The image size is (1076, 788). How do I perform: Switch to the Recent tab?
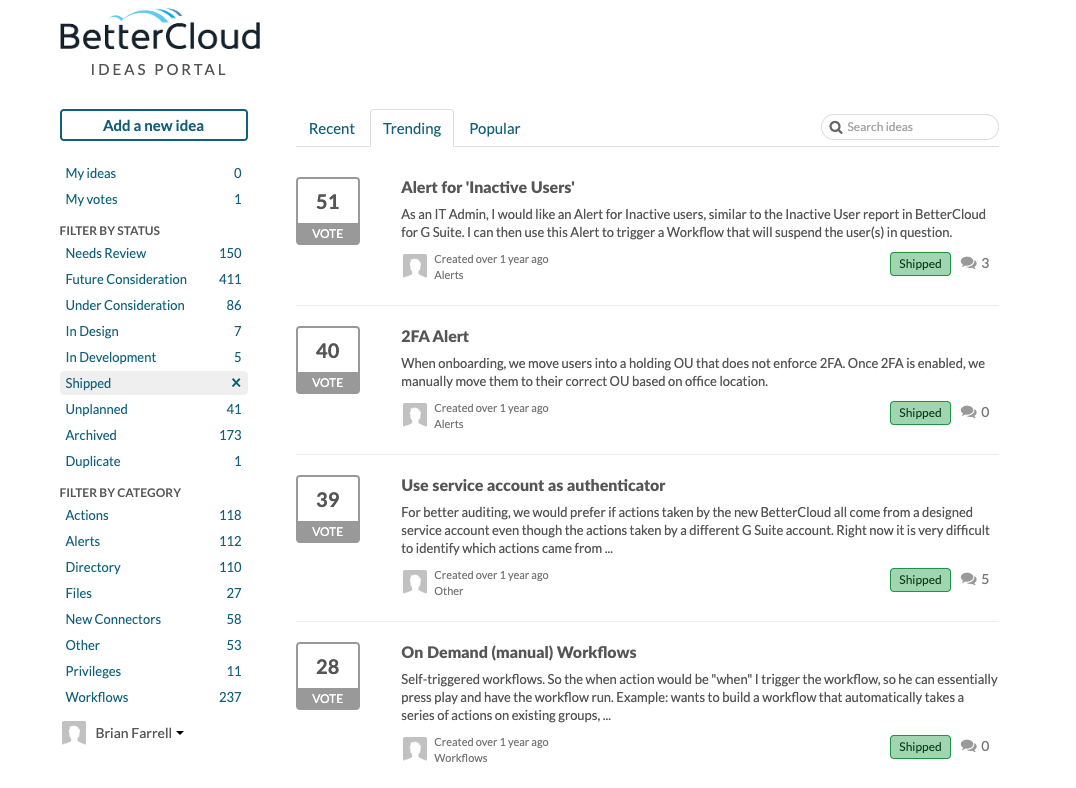pos(331,128)
